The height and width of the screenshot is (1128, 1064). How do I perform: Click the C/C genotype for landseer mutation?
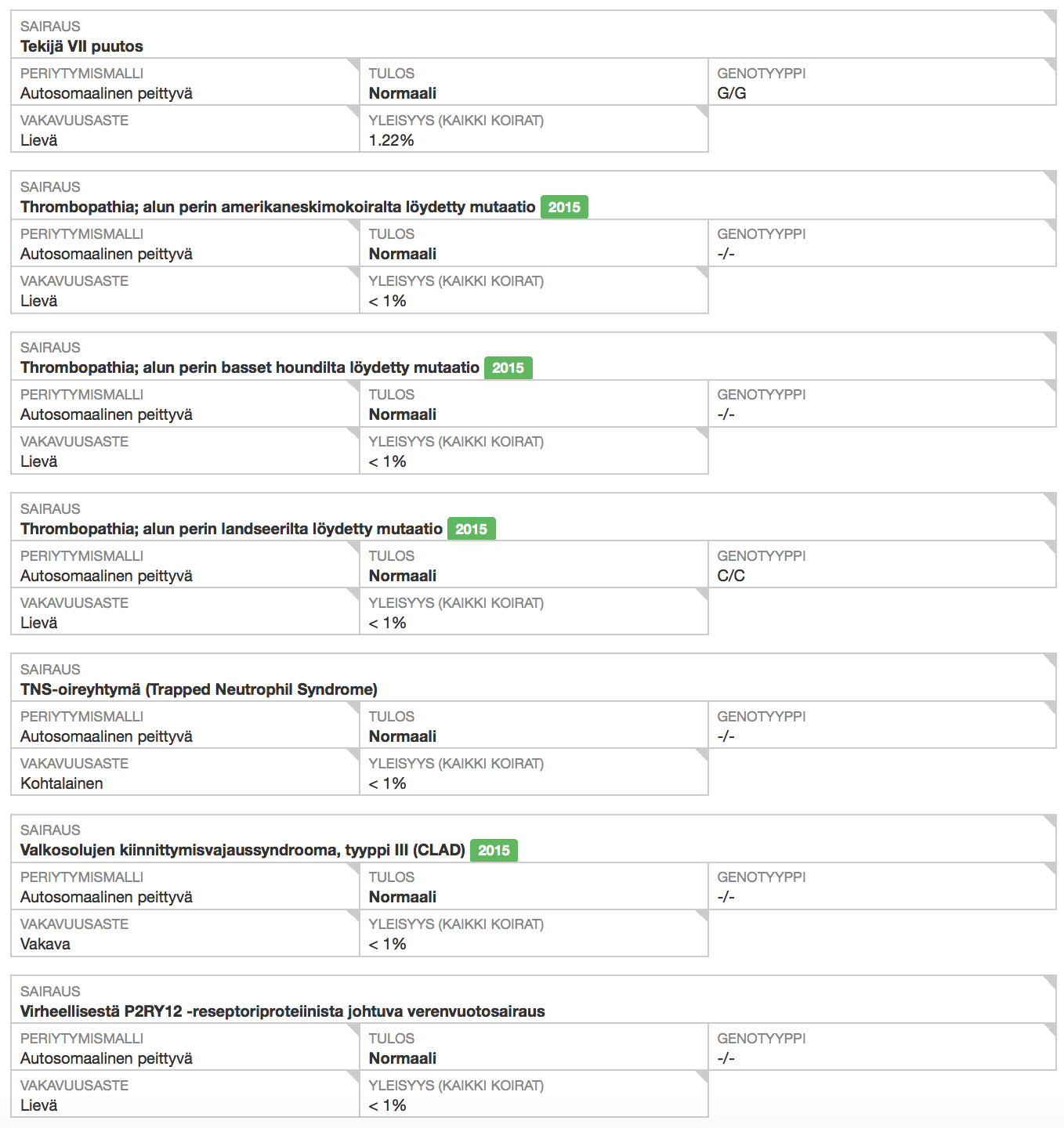[731, 576]
